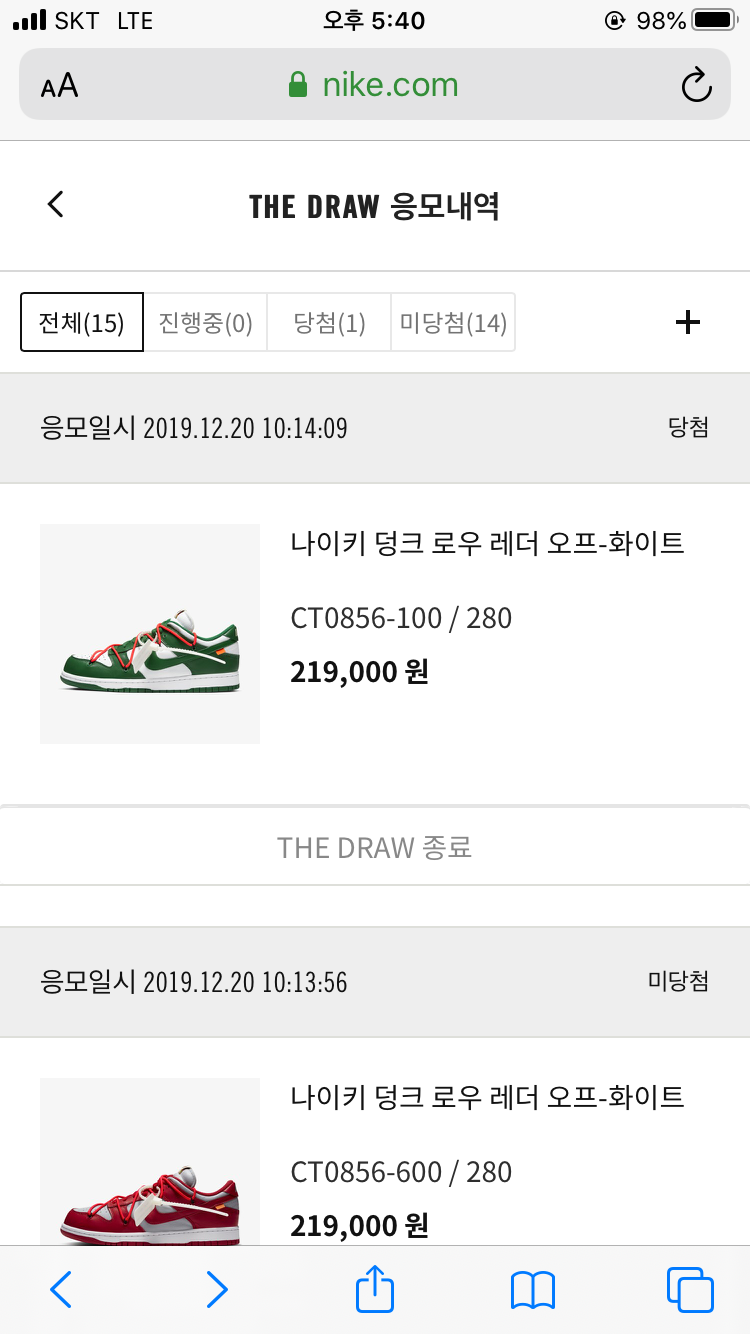750x1334 pixels.
Task: Open the Safari bookmarks icon
Action: tap(532, 1290)
